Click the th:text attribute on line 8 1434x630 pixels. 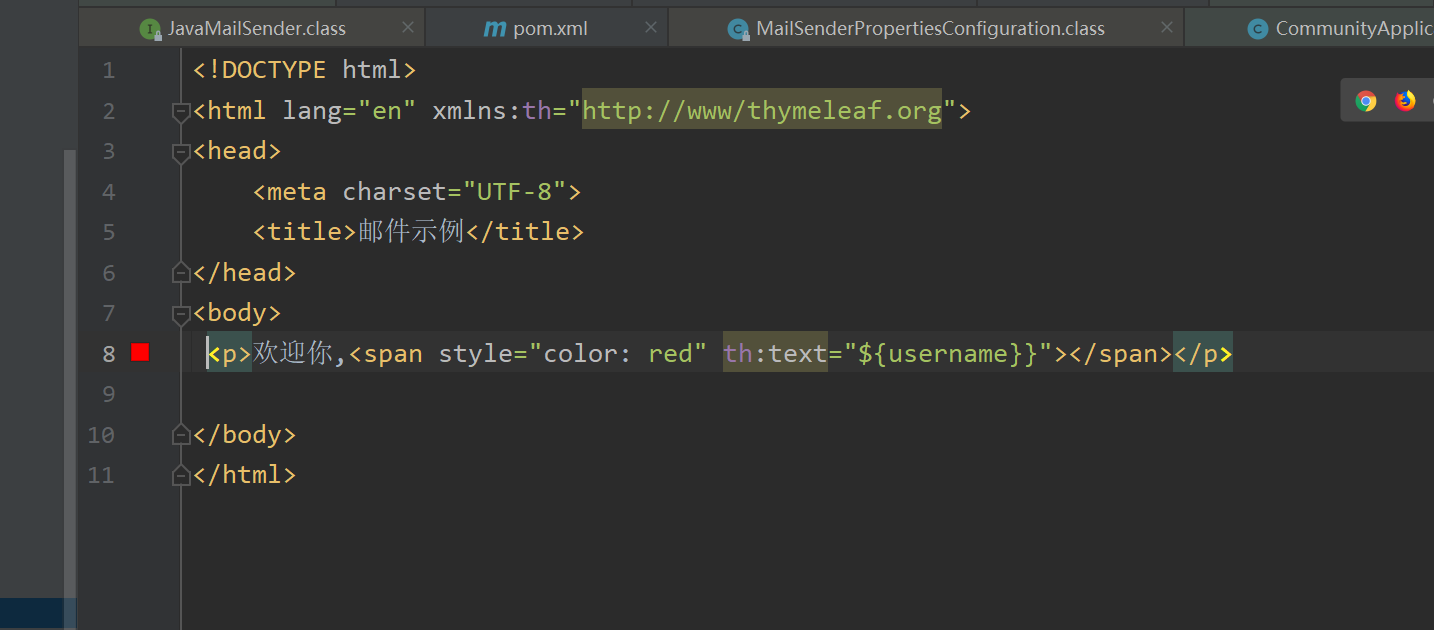(775, 353)
